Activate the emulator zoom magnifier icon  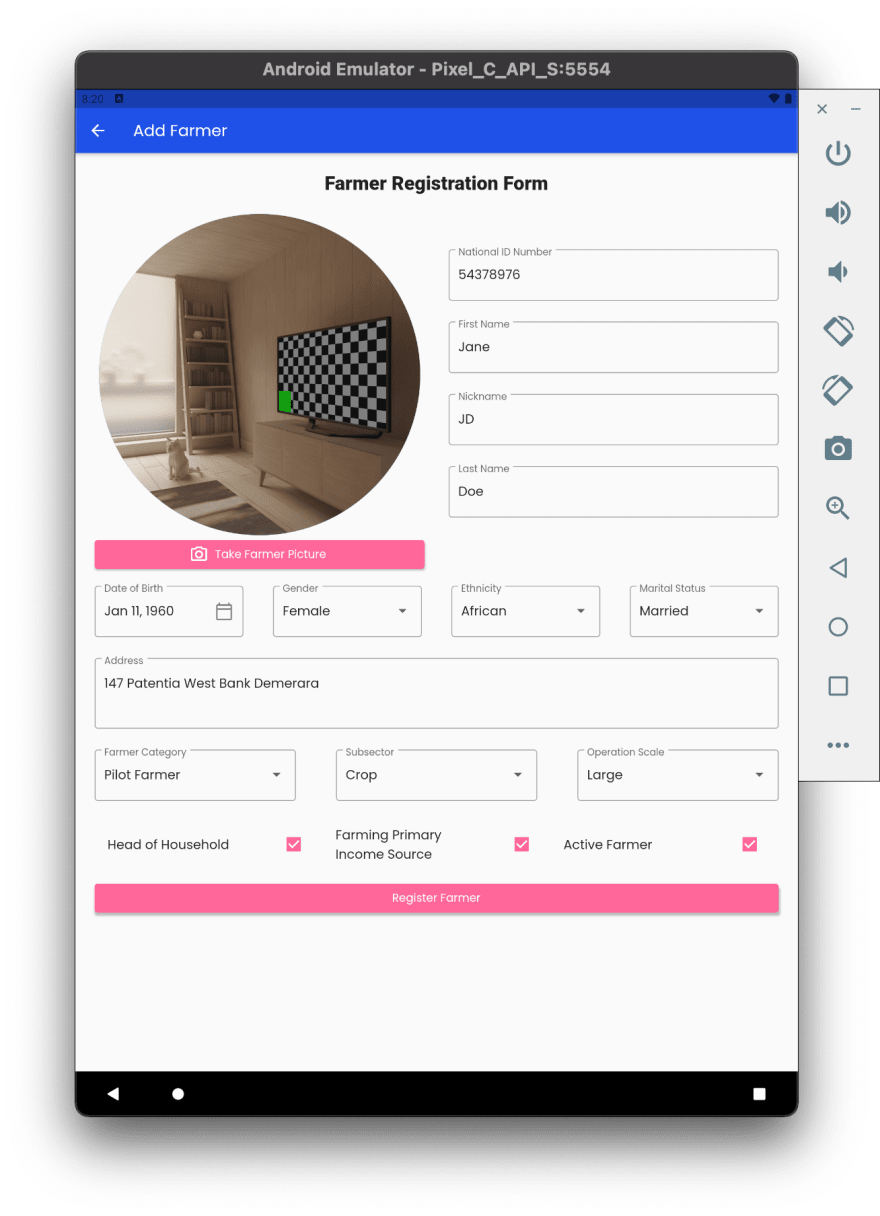point(838,508)
